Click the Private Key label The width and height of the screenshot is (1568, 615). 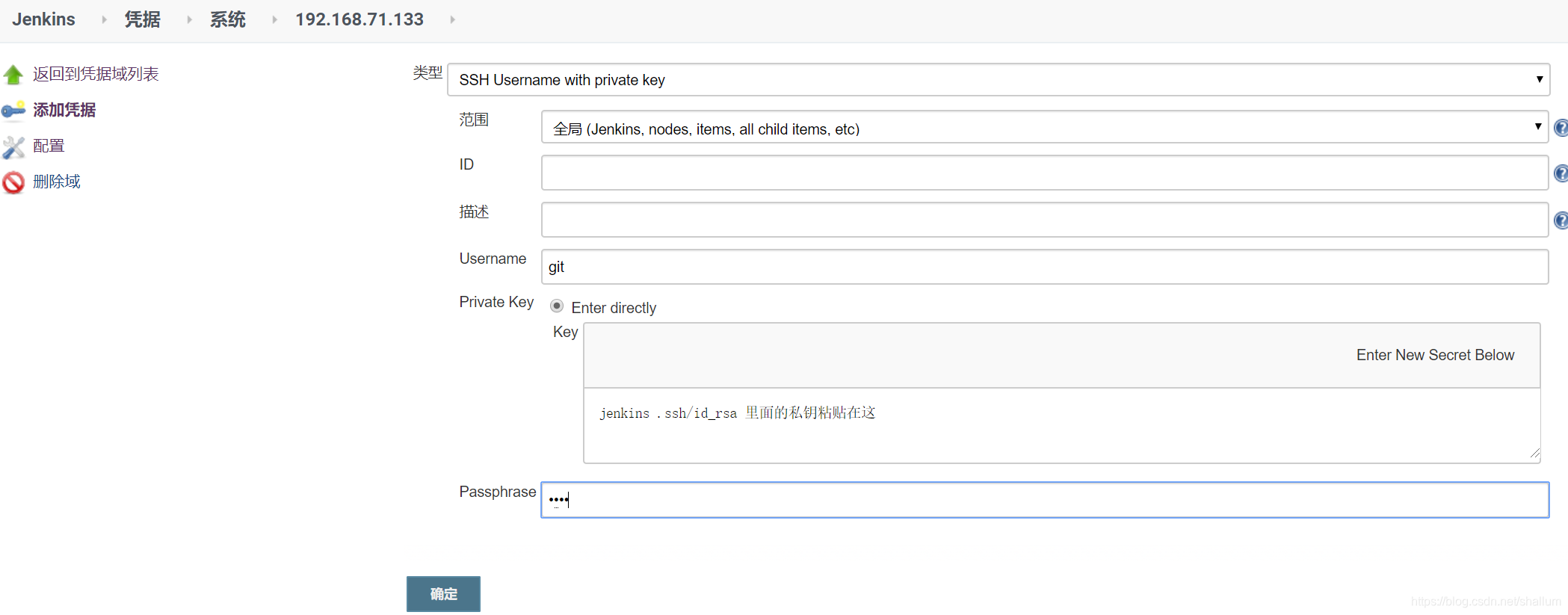(496, 302)
